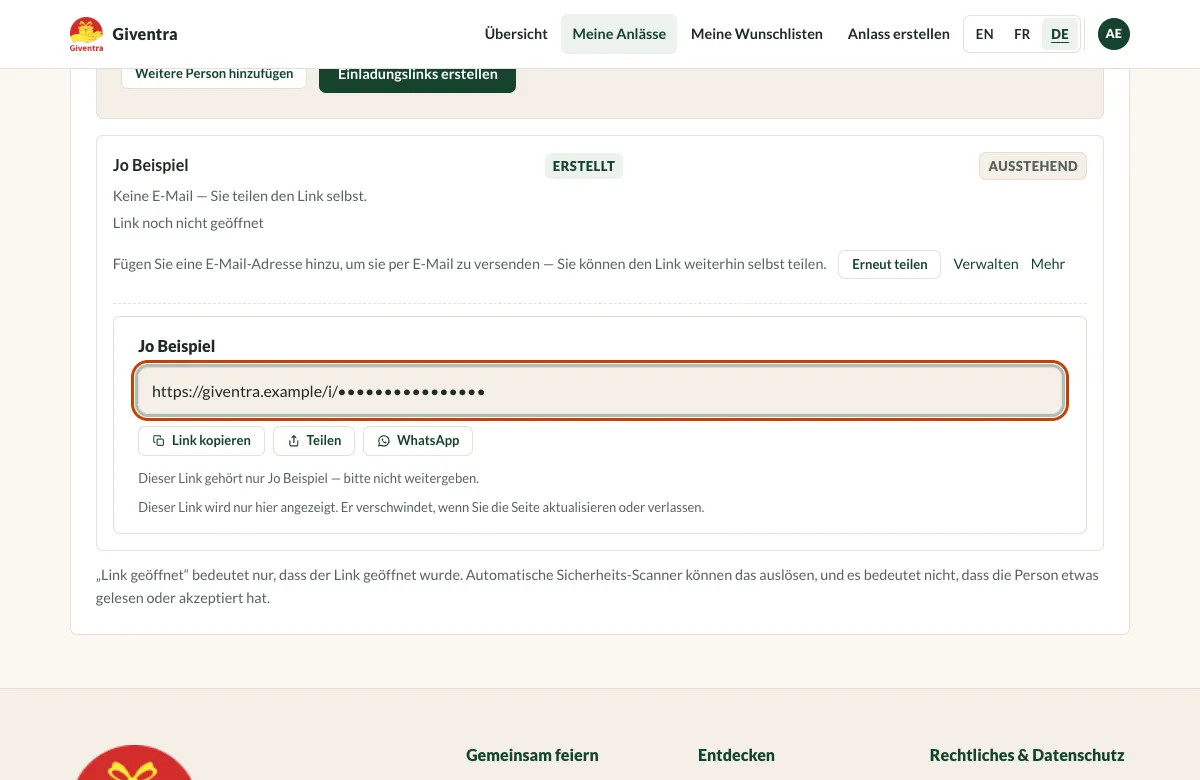Click the Giventra brand name
This screenshot has height=780, width=1200.
pos(145,34)
